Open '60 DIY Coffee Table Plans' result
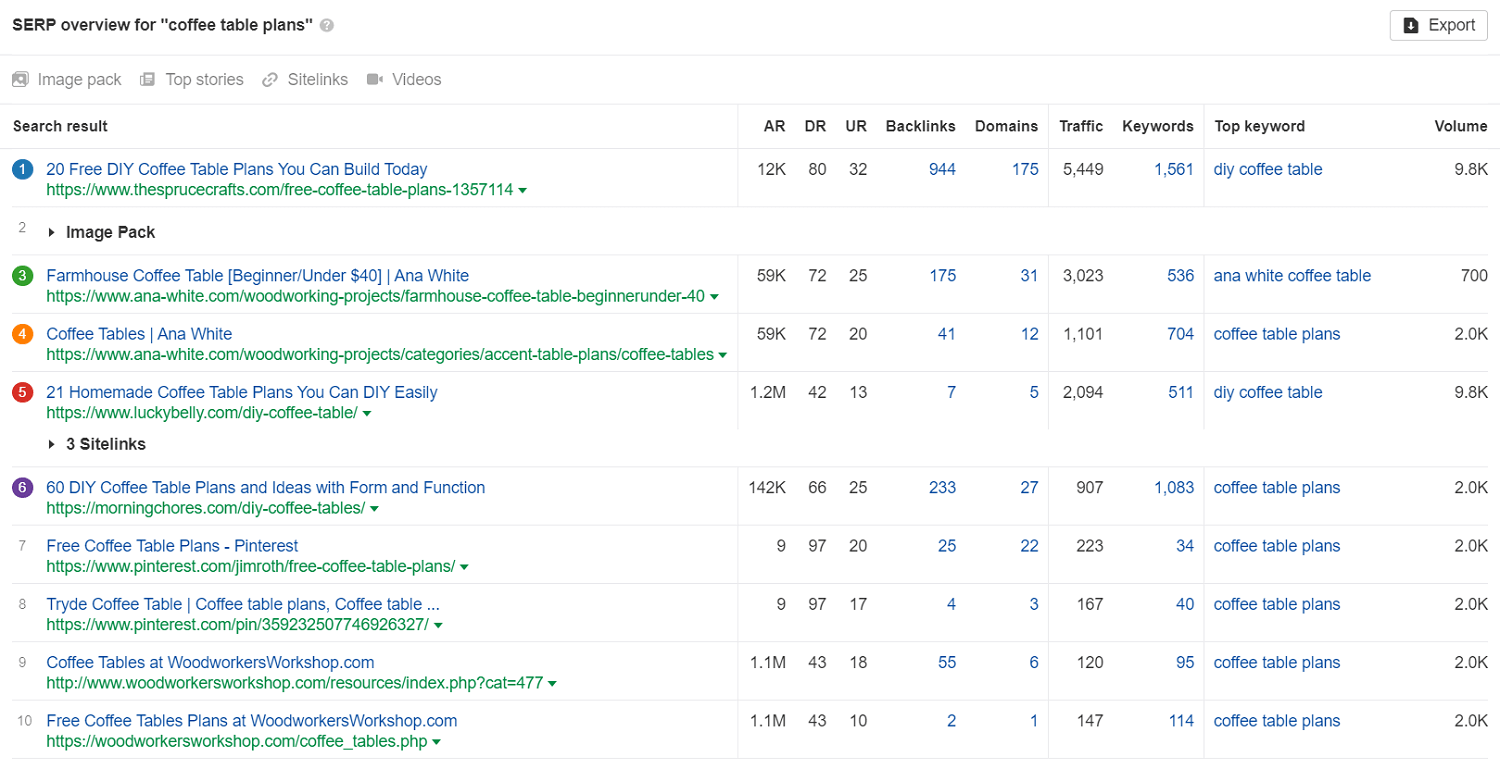Screen dimensions: 1500x769 tap(266, 487)
